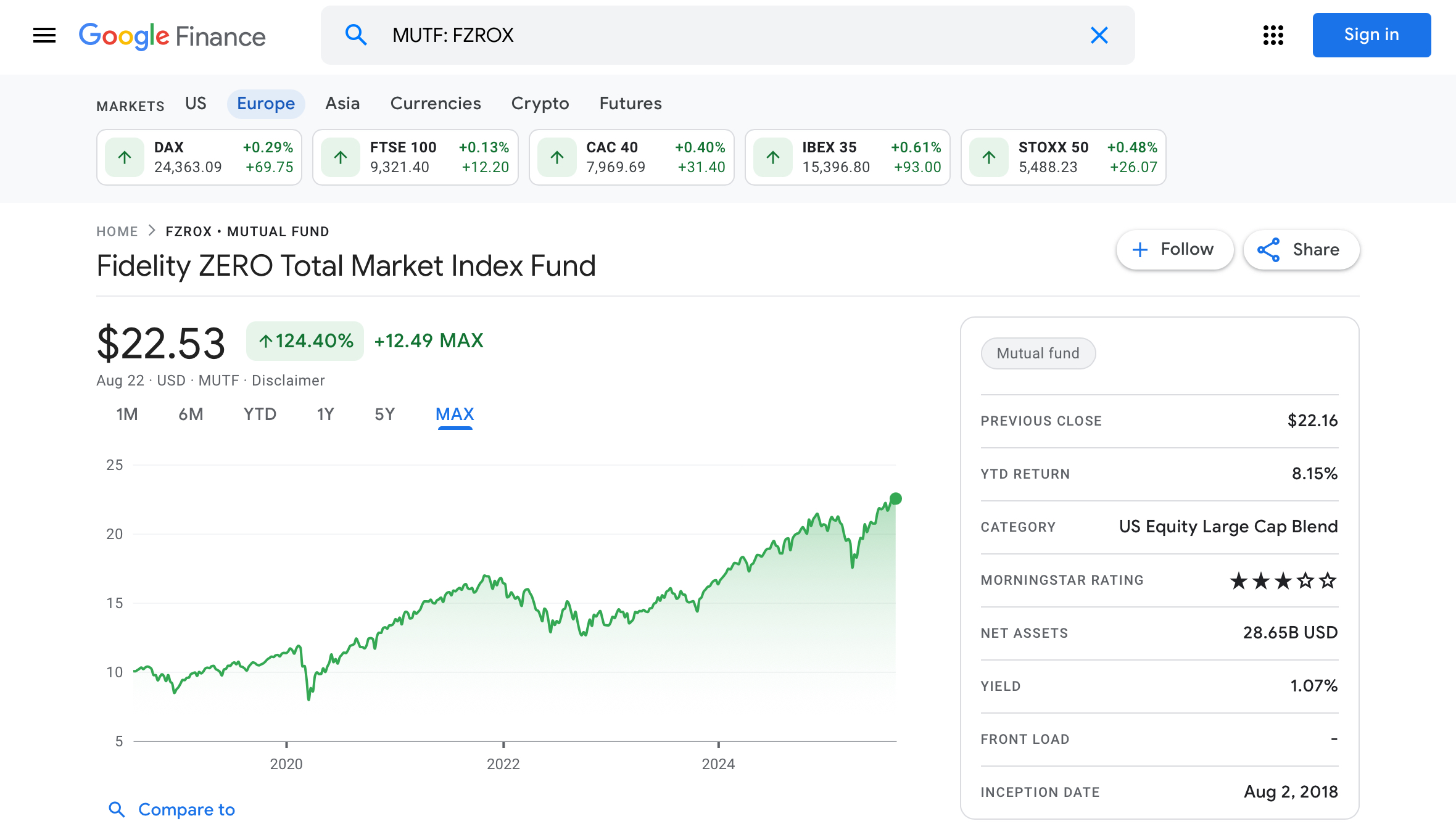Open the Google apps grid
The height and width of the screenshot is (837, 1456).
[x=1273, y=35]
